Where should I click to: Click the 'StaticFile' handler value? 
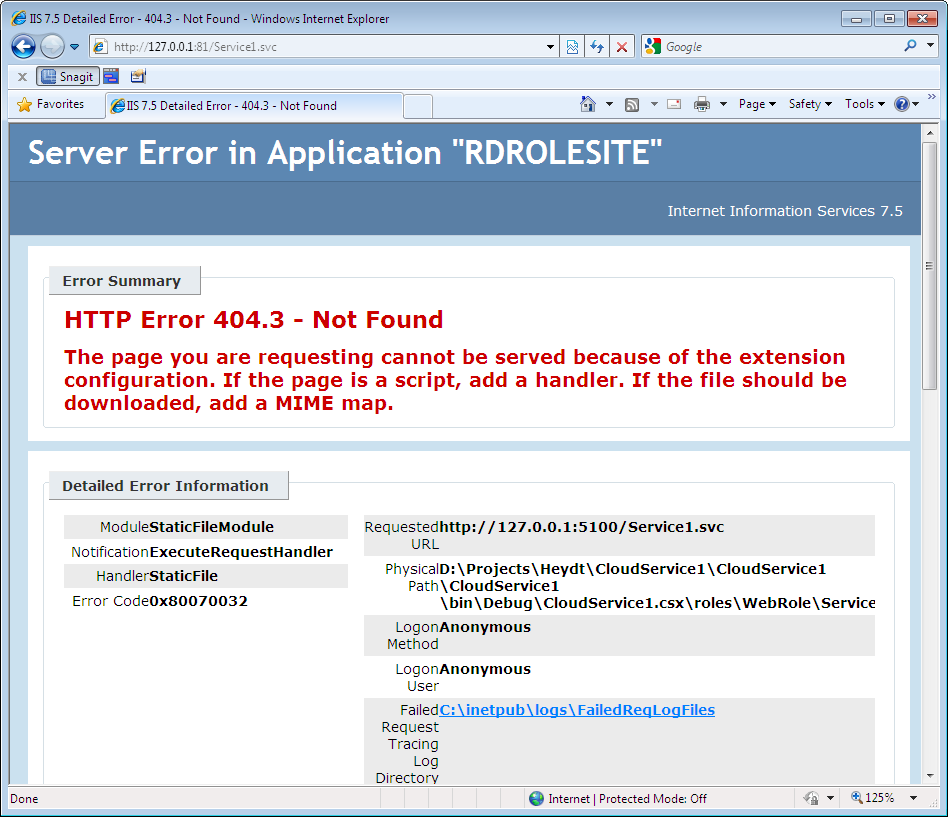[x=184, y=576]
